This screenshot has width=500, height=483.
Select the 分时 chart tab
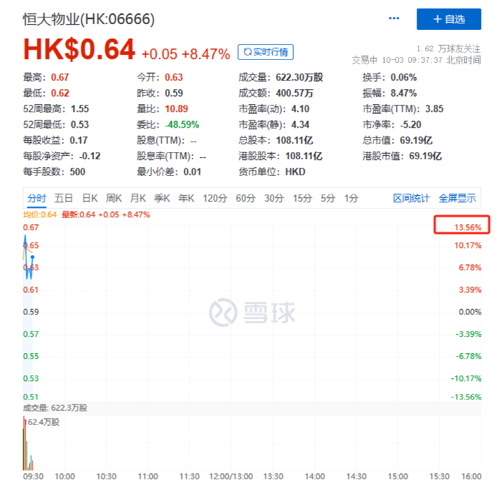[x=37, y=198]
